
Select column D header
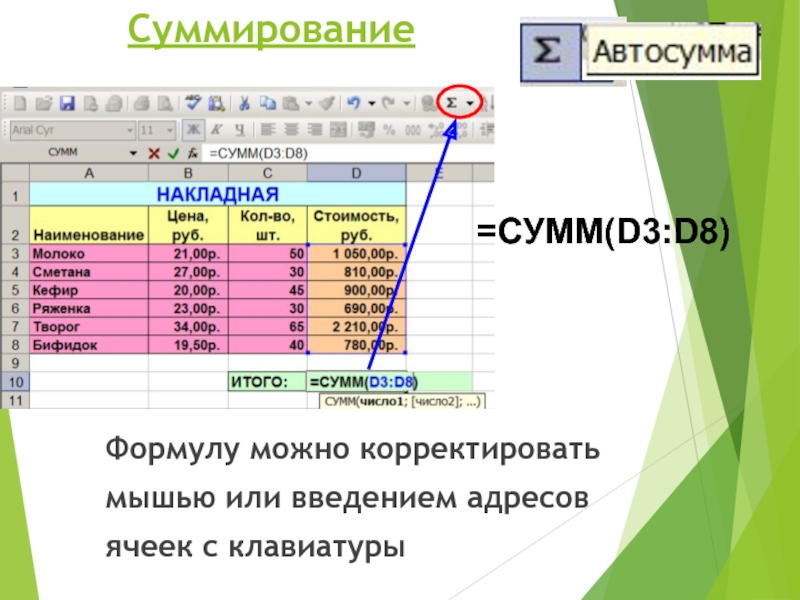tap(357, 173)
